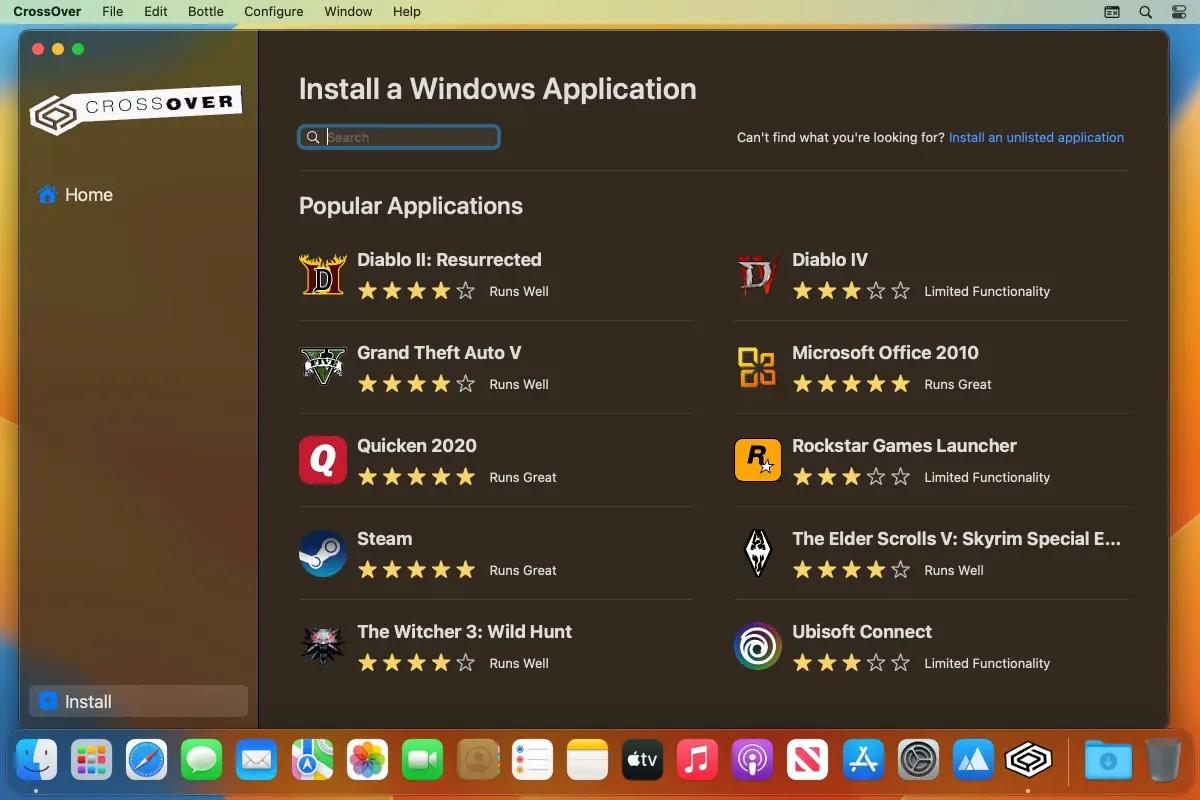The height and width of the screenshot is (800, 1200).
Task: Open Maps from the Dock
Action: tap(311, 761)
